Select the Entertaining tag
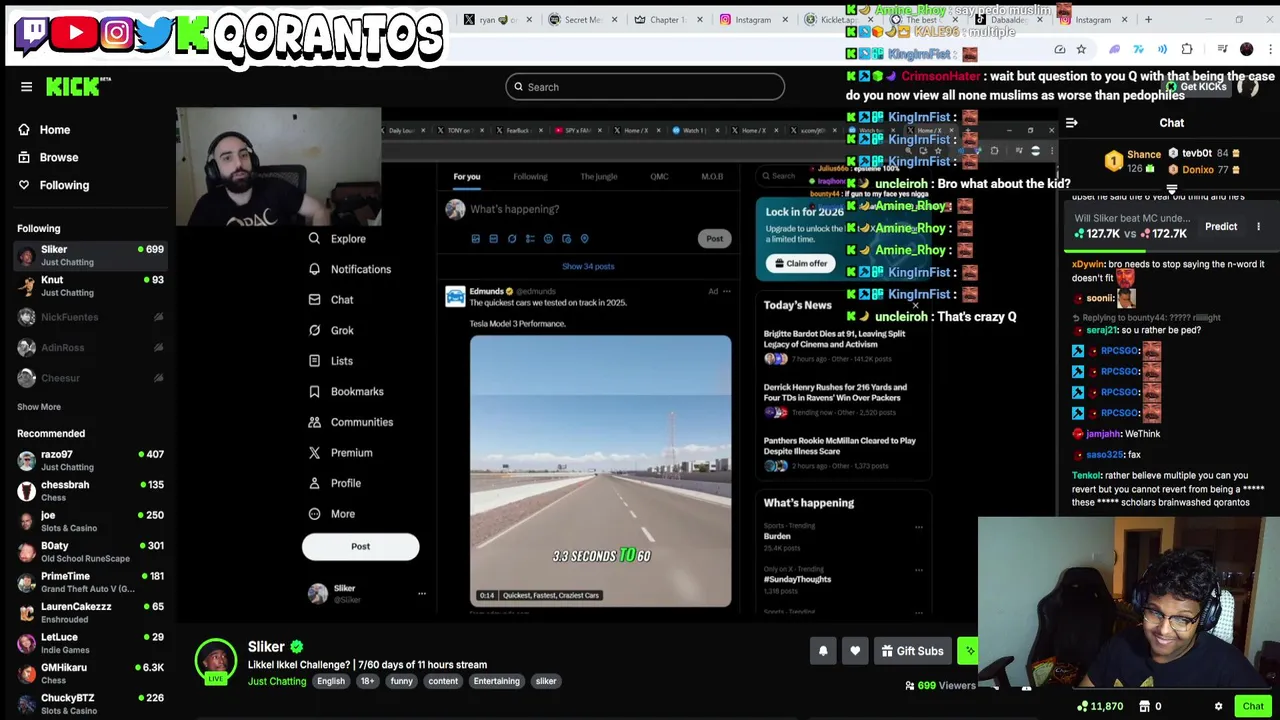 click(497, 682)
